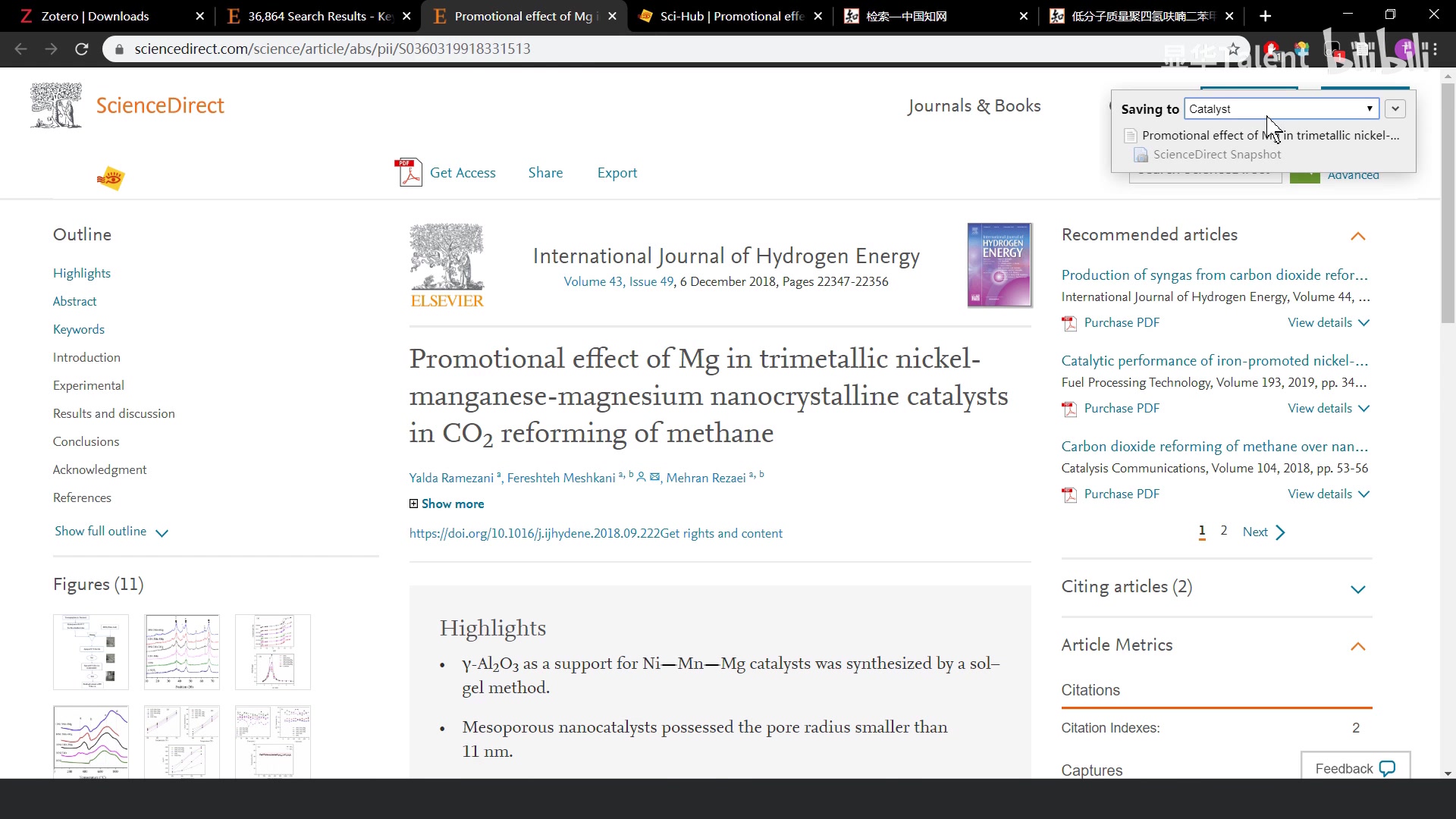Click Purchase PDF for Catalytic performance article

coord(1122,408)
